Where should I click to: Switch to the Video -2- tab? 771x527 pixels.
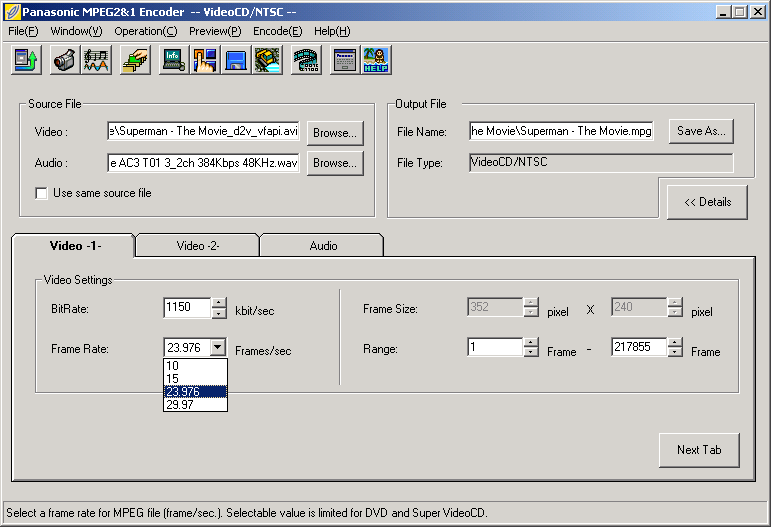[x=198, y=245]
